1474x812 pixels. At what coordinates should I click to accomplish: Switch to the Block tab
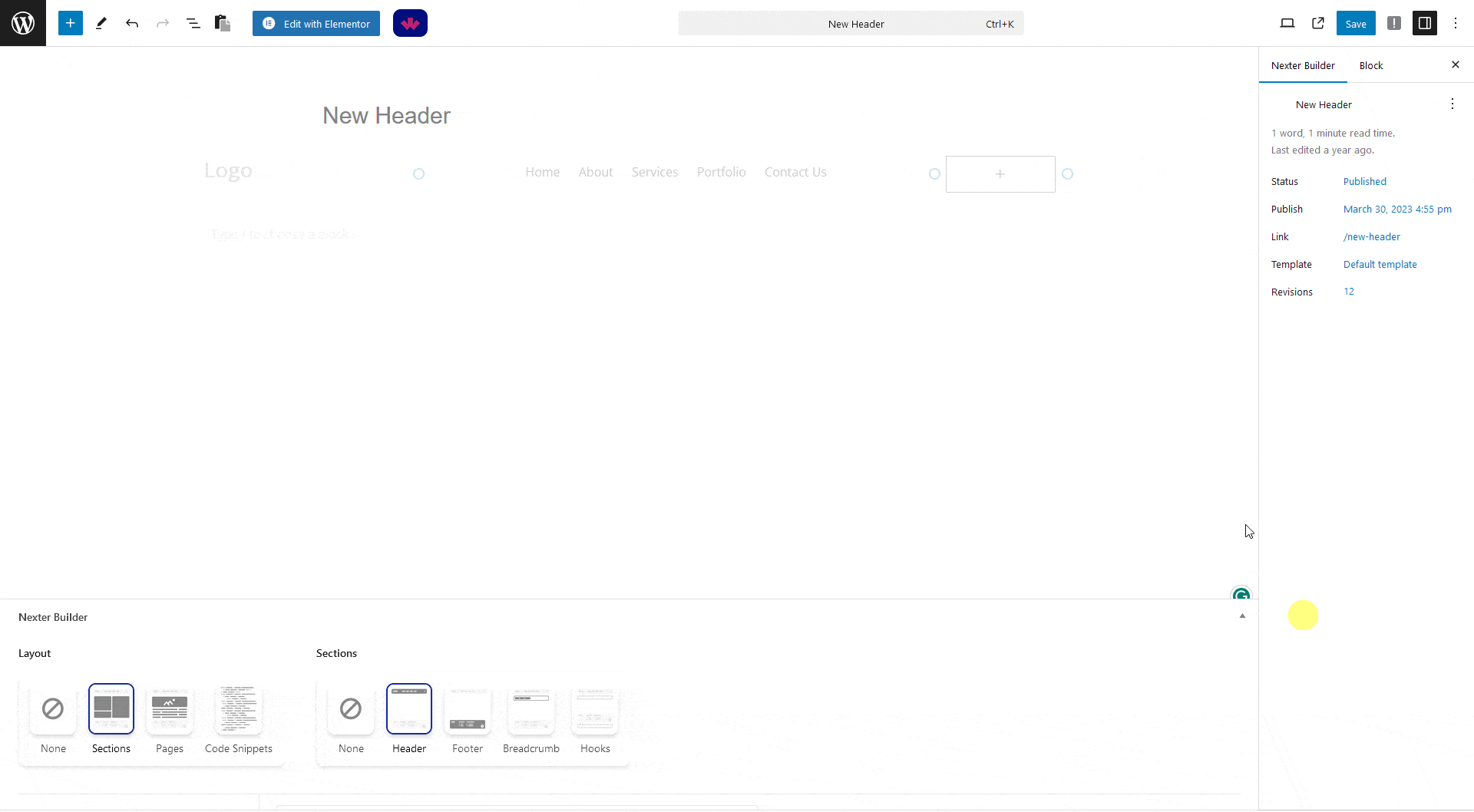pos(1371,65)
